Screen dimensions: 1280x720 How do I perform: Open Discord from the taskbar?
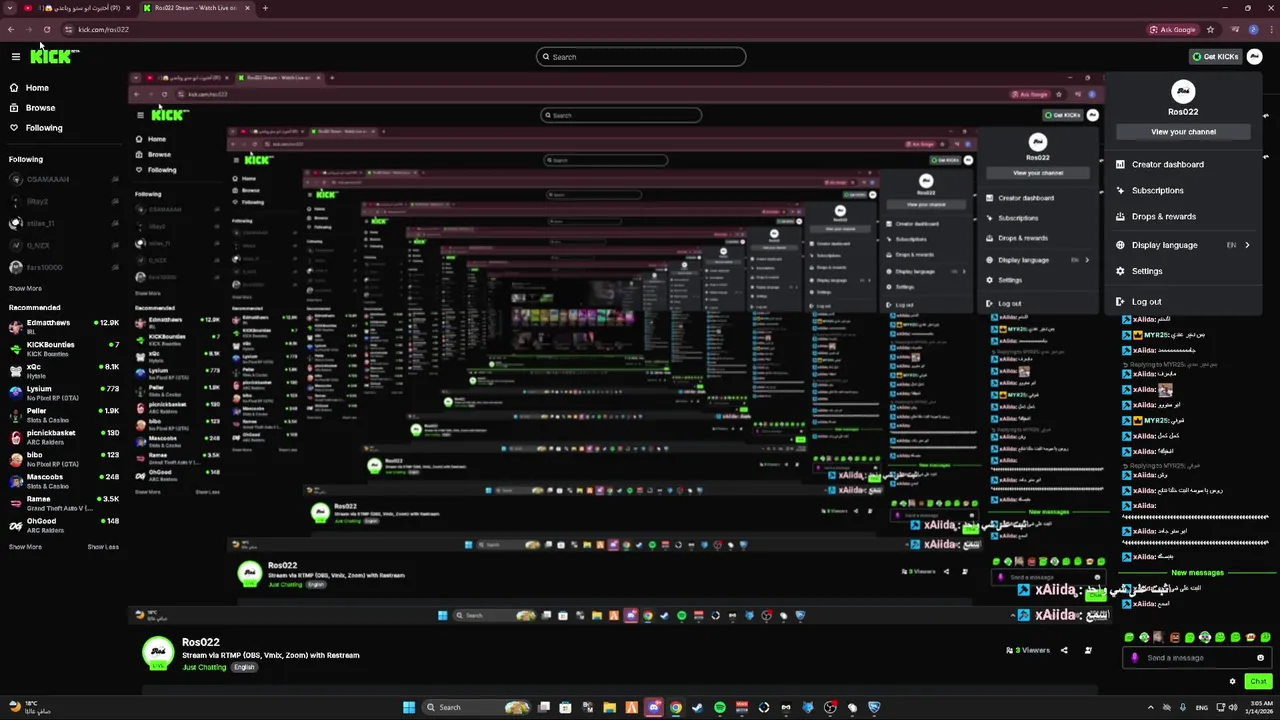654,708
